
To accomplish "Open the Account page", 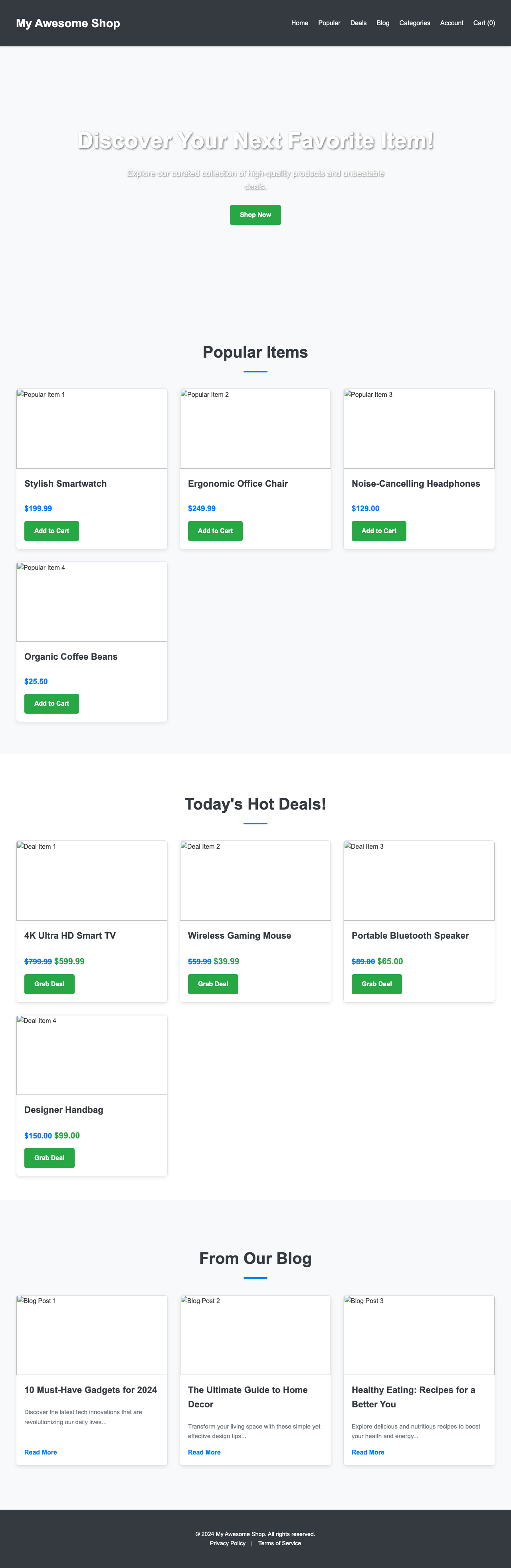I will tap(452, 23).
